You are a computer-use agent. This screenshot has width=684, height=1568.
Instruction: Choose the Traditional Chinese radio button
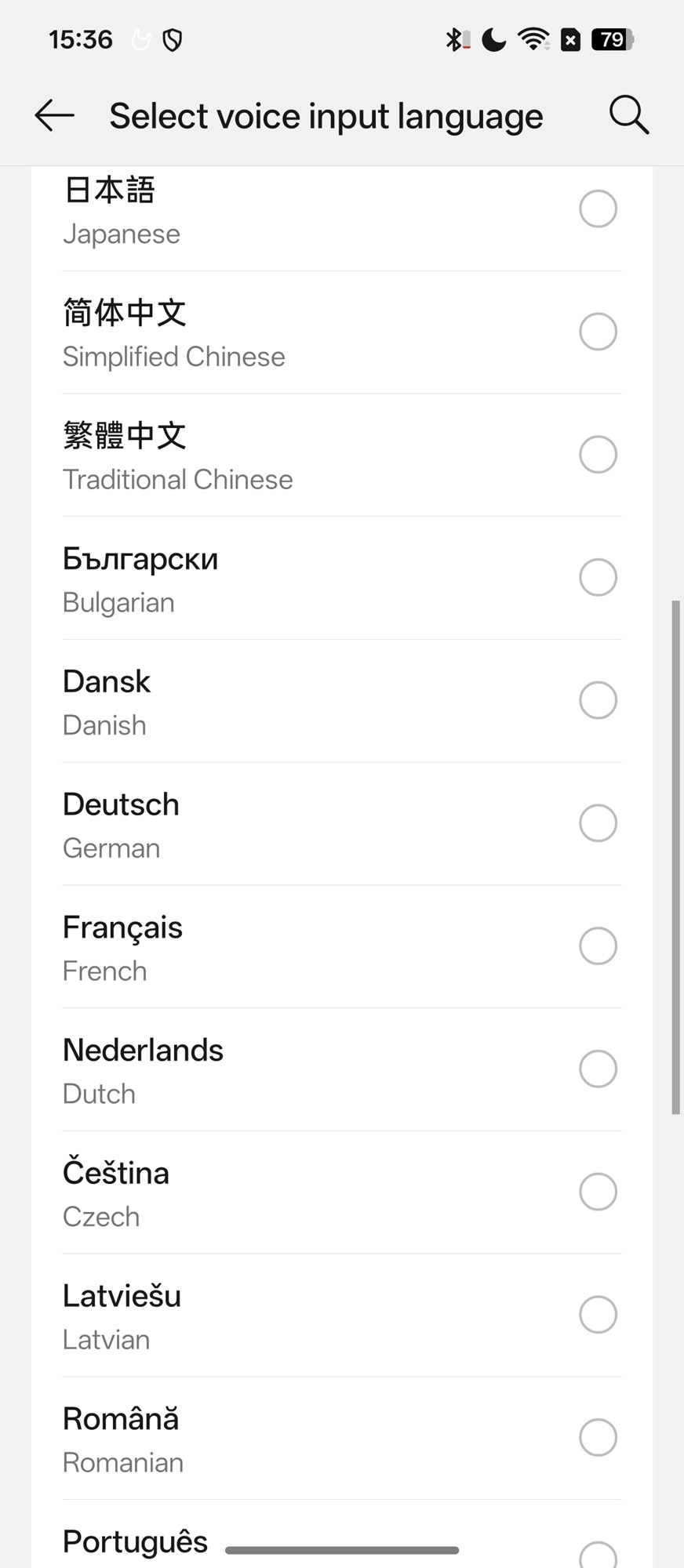tap(598, 455)
